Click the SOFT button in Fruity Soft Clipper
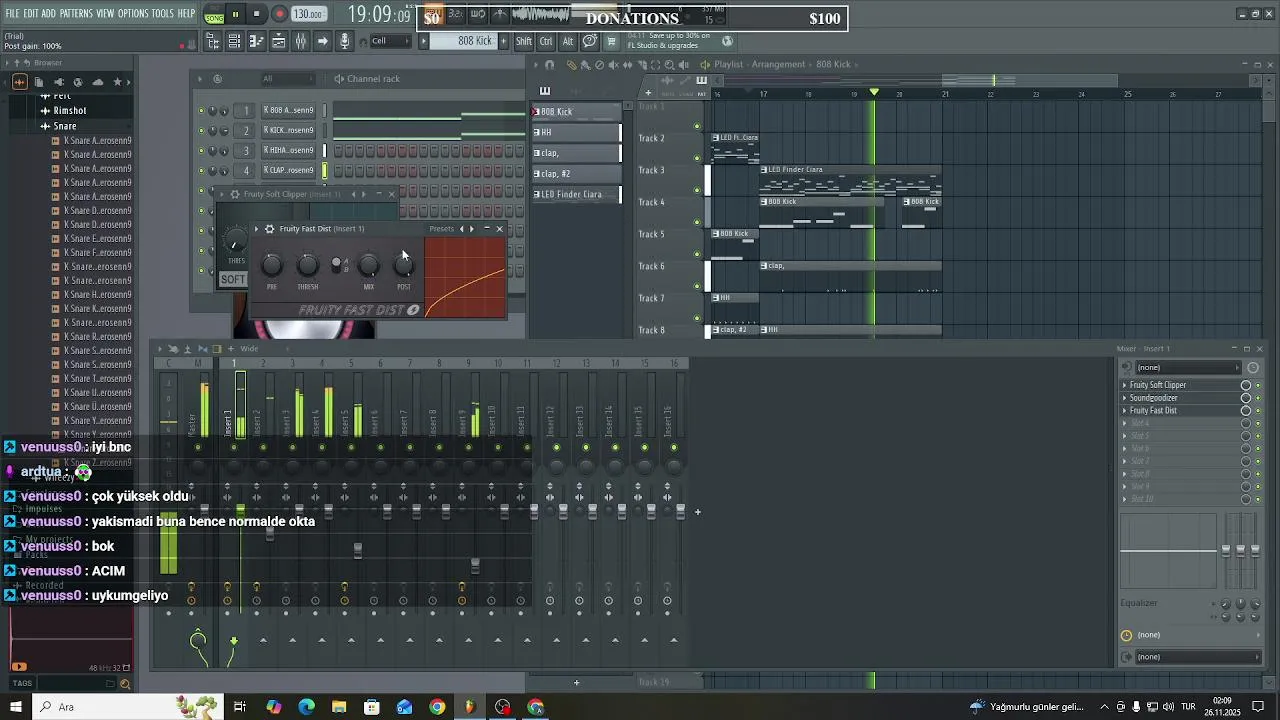The height and width of the screenshot is (720, 1280). (x=233, y=279)
